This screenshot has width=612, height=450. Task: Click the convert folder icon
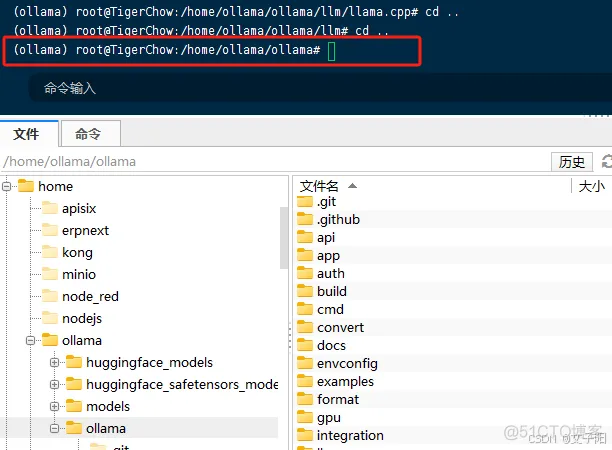305,327
